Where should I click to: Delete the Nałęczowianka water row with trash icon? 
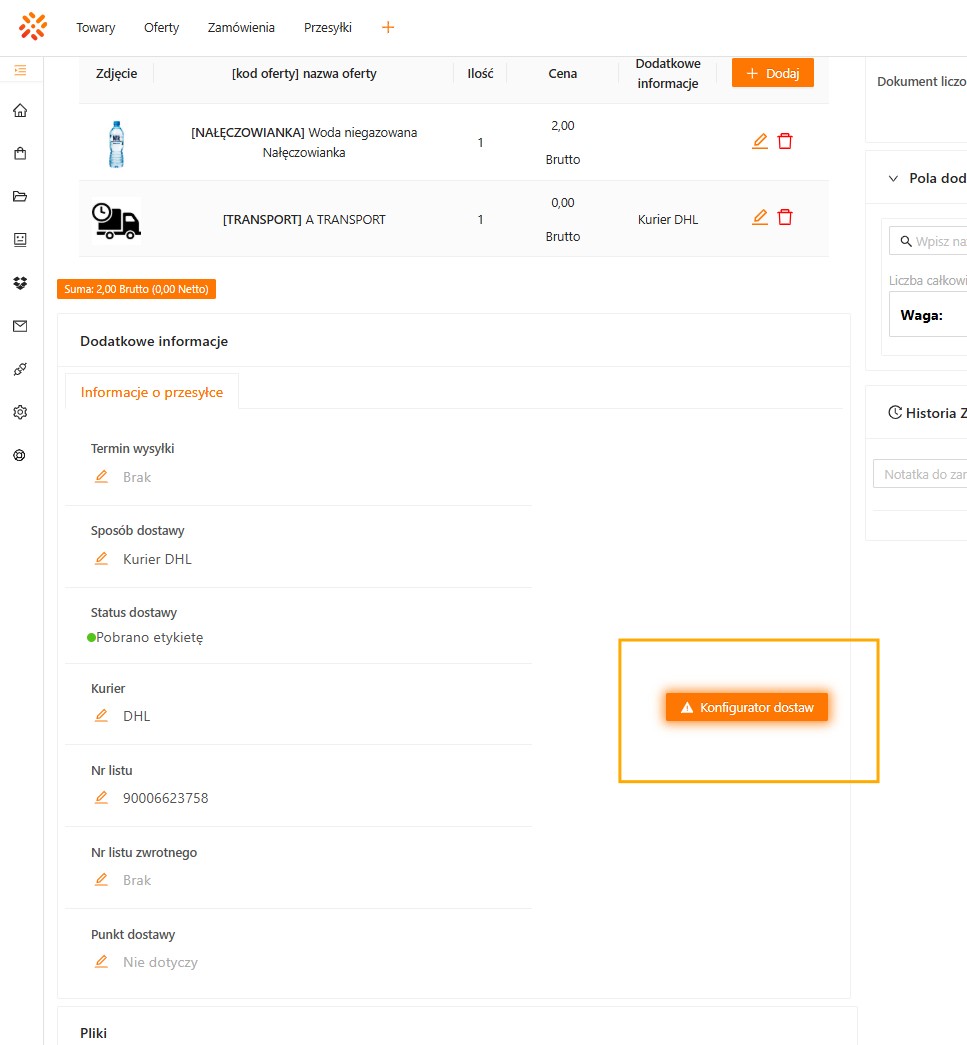pos(785,141)
